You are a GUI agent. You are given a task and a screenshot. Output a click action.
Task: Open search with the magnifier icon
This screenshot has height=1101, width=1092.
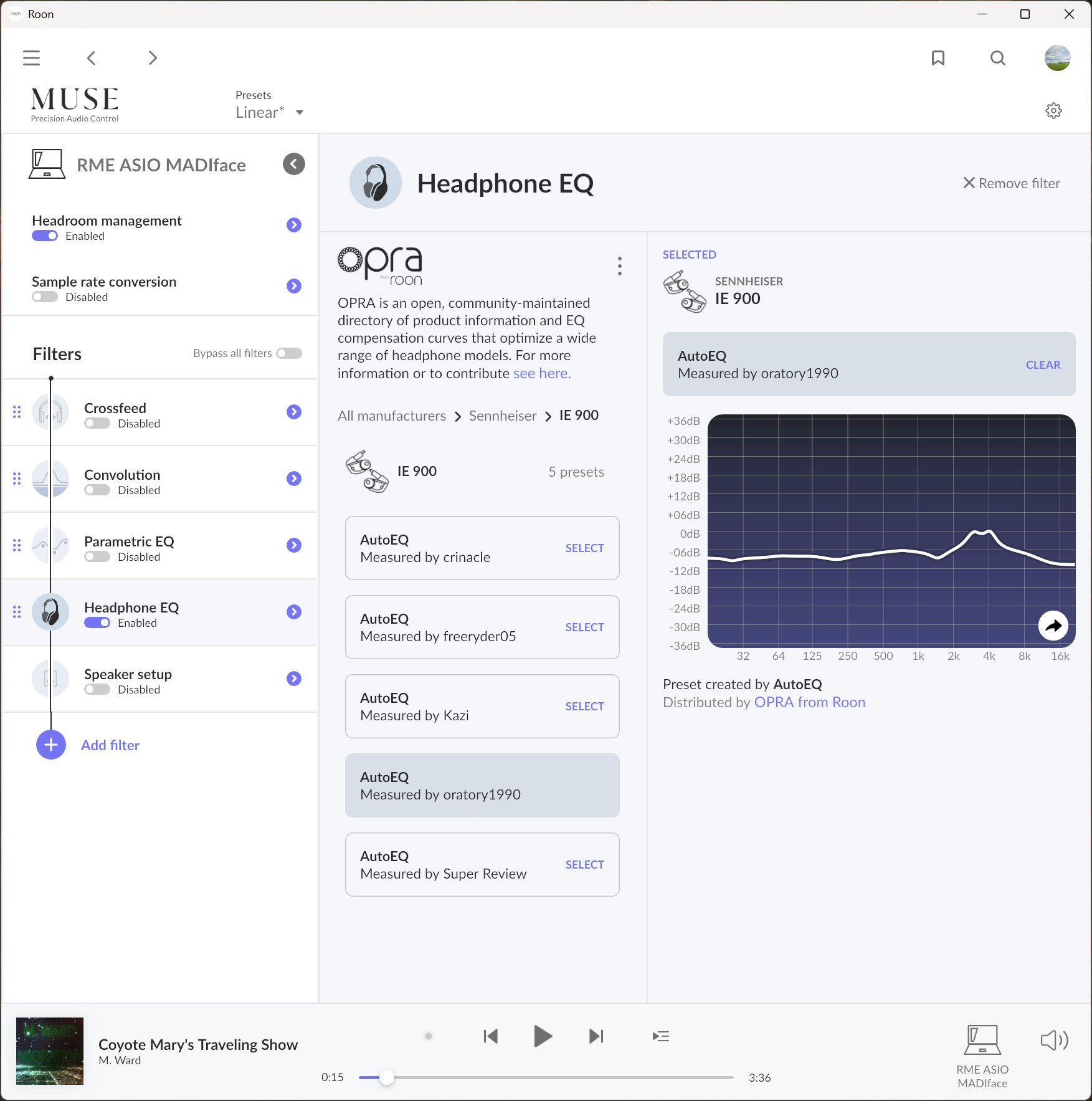tap(997, 58)
